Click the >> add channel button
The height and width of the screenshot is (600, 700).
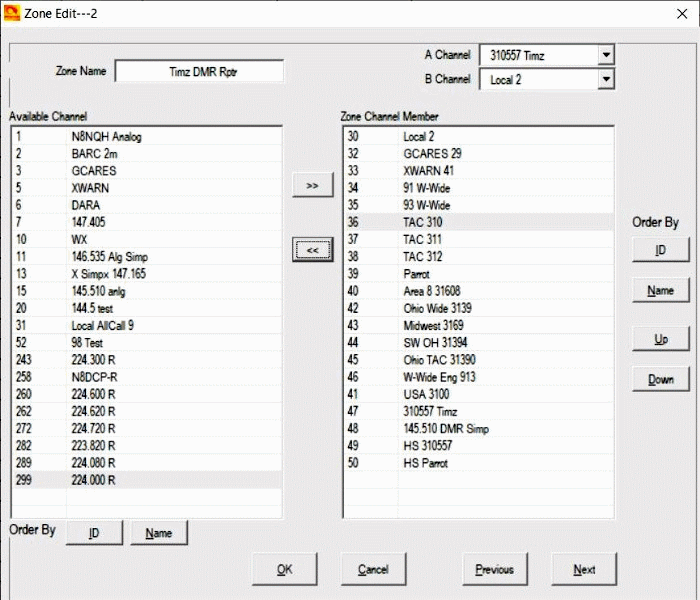tap(312, 185)
